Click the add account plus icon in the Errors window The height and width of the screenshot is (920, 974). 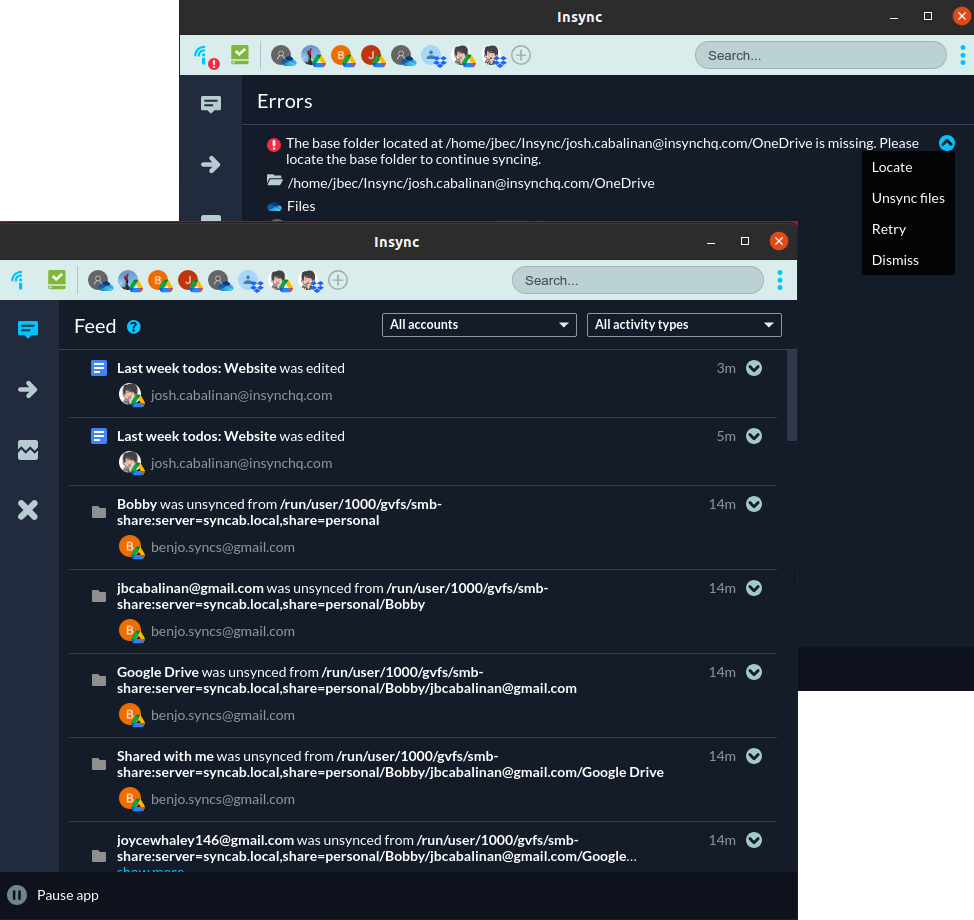pyautogui.click(x=521, y=55)
